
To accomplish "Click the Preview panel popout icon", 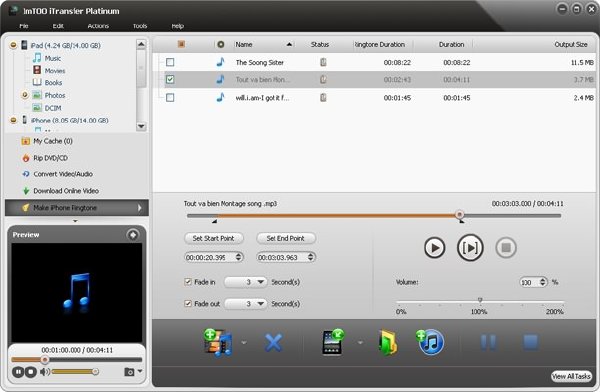I will click(133, 235).
